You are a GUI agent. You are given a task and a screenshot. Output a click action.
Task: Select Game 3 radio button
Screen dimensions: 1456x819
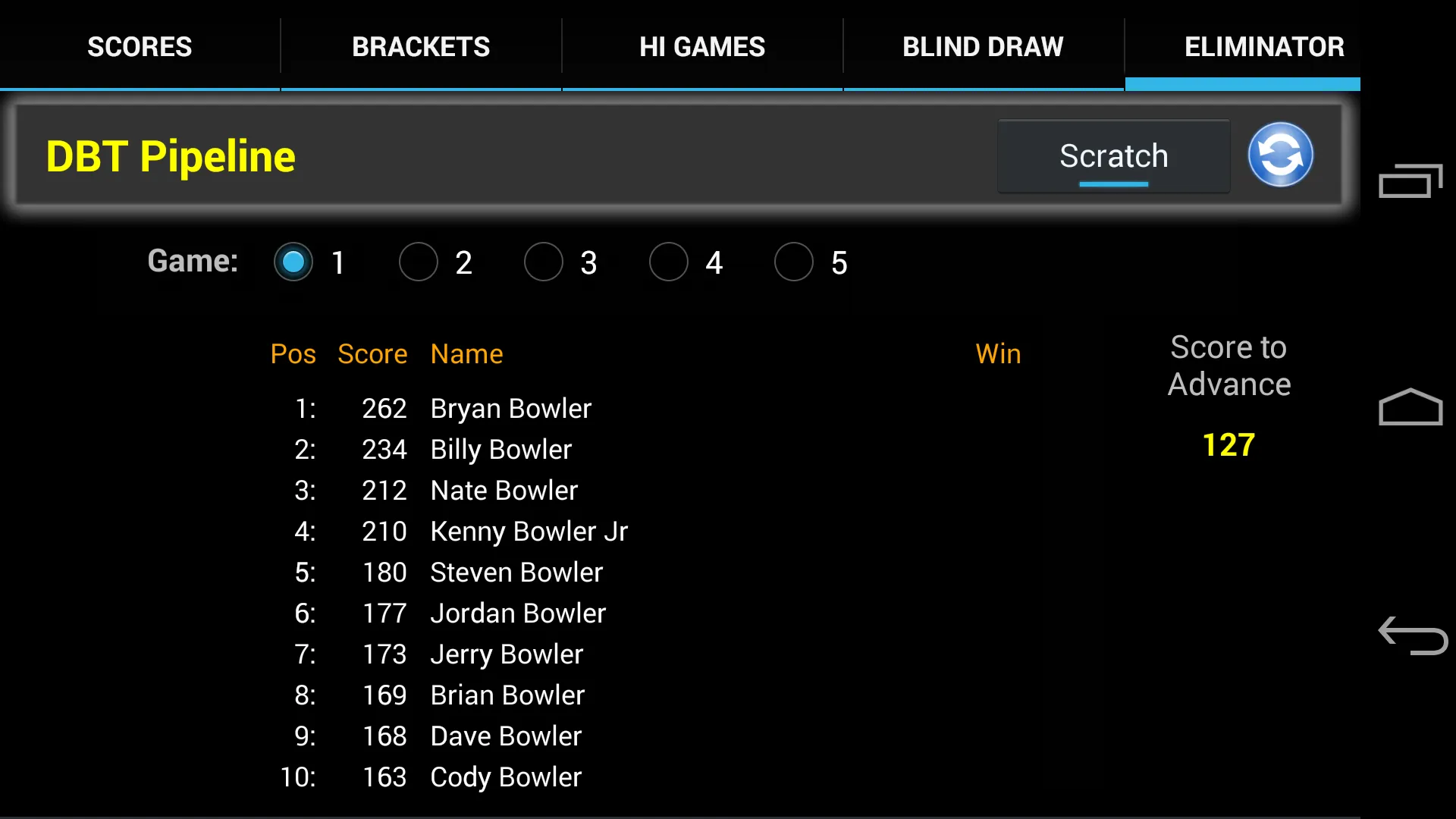[x=543, y=262]
